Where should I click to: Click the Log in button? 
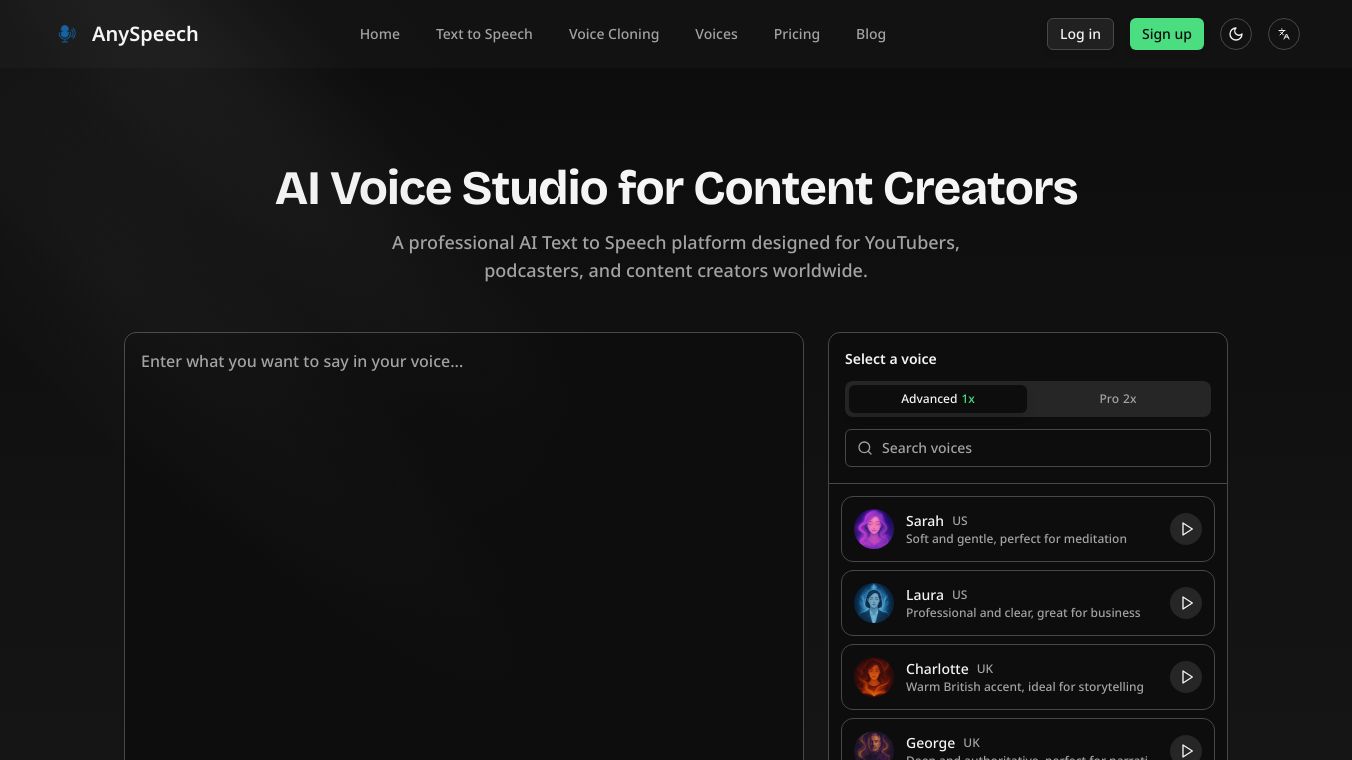pos(1080,34)
